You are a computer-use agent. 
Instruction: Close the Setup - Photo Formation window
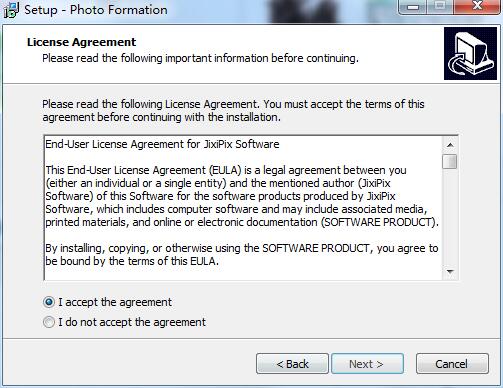point(477,6)
